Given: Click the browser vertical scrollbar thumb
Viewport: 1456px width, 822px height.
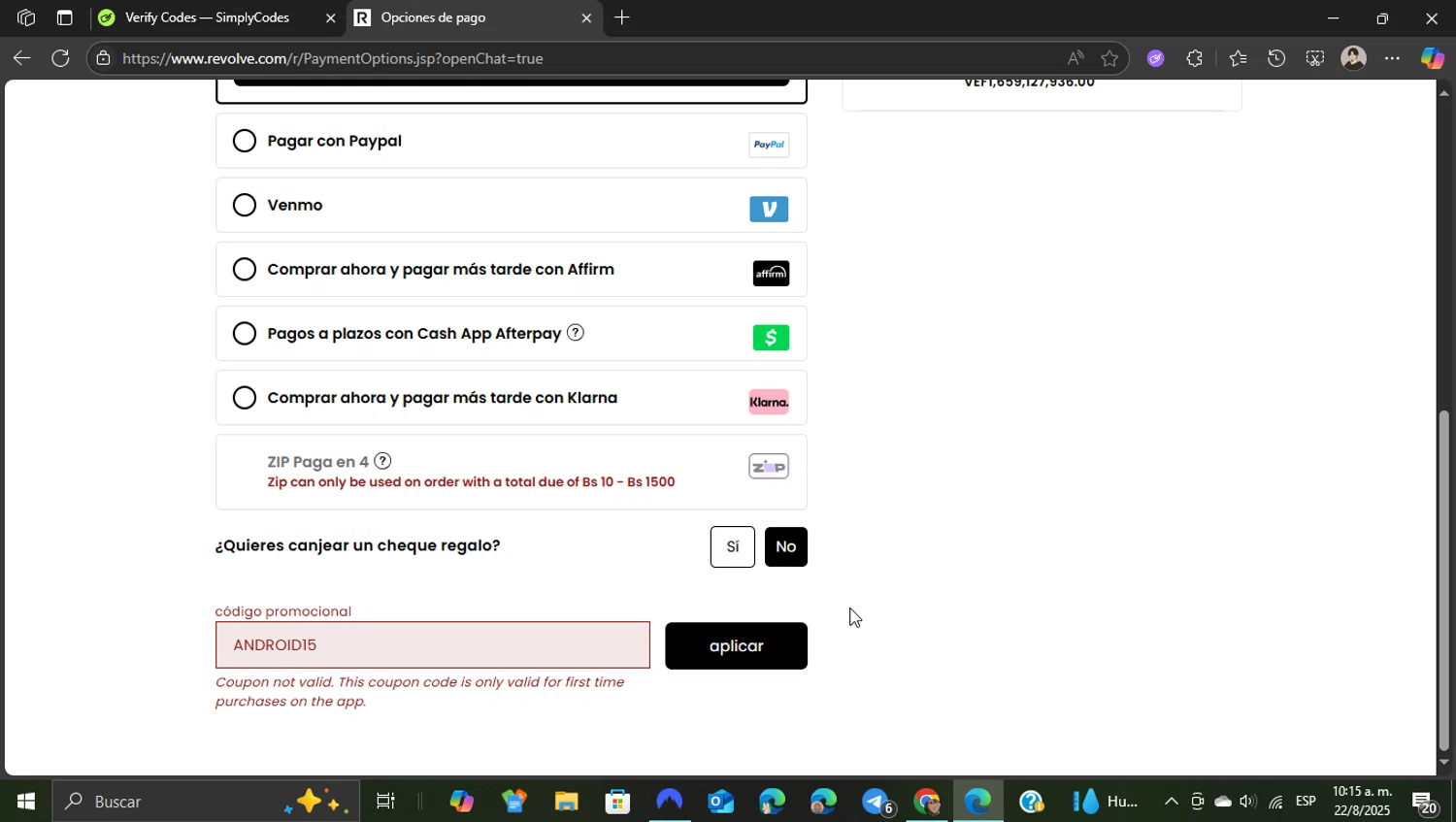Looking at the screenshot, I should tap(1443, 580).
